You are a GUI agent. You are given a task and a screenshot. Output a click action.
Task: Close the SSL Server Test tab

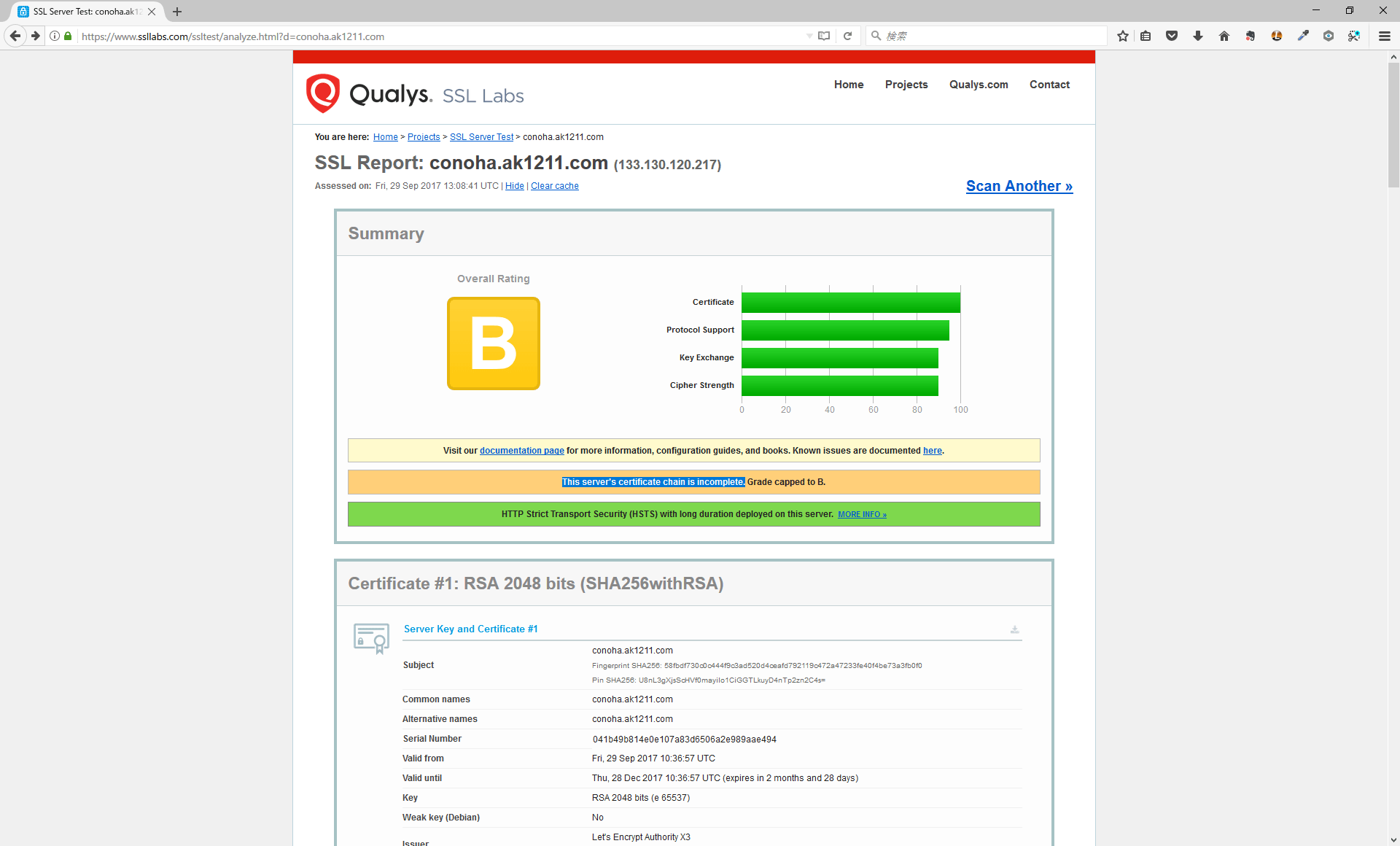(152, 12)
